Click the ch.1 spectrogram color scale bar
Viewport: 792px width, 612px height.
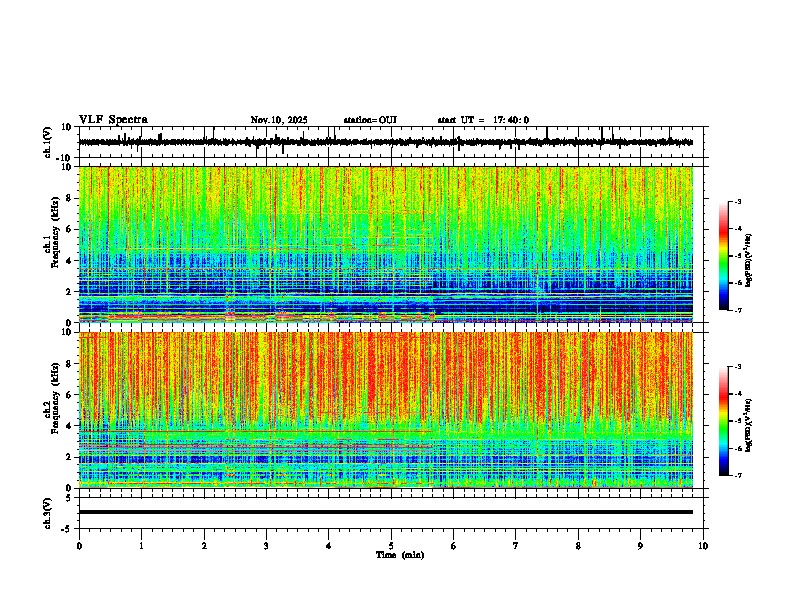tap(724, 256)
